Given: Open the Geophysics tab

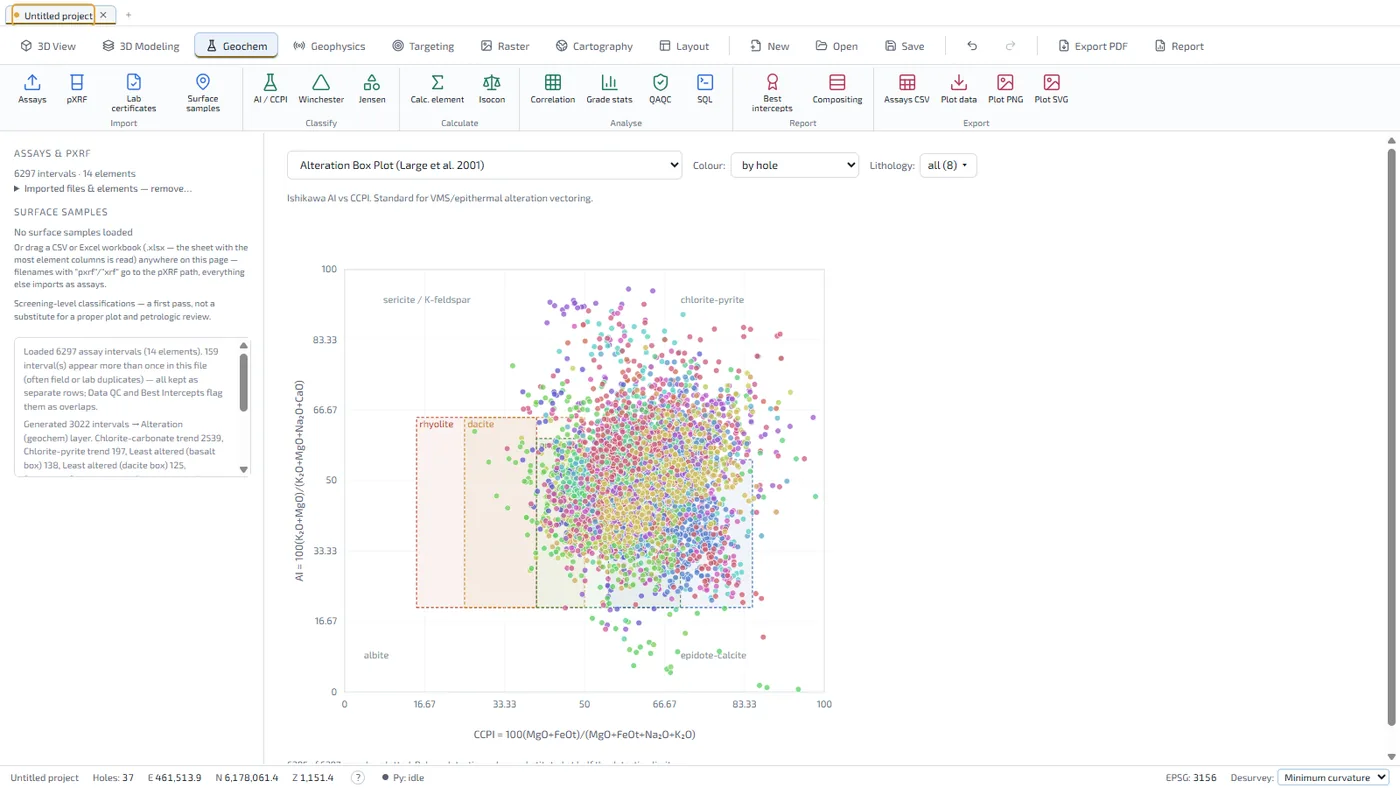Looking at the screenshot, I should [329, 46].
